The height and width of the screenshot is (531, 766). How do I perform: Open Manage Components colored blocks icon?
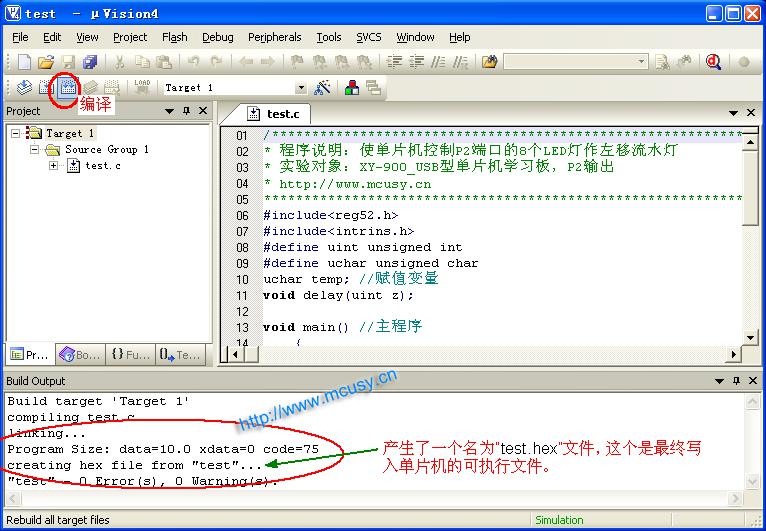[352, 87]
